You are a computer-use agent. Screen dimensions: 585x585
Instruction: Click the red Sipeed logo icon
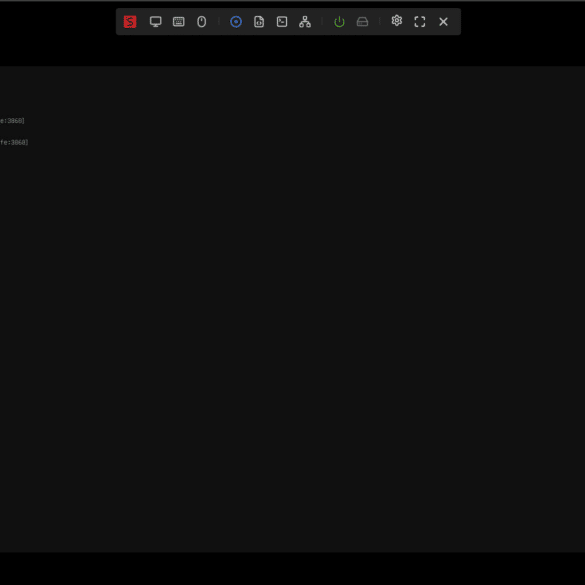click(130, 22)
